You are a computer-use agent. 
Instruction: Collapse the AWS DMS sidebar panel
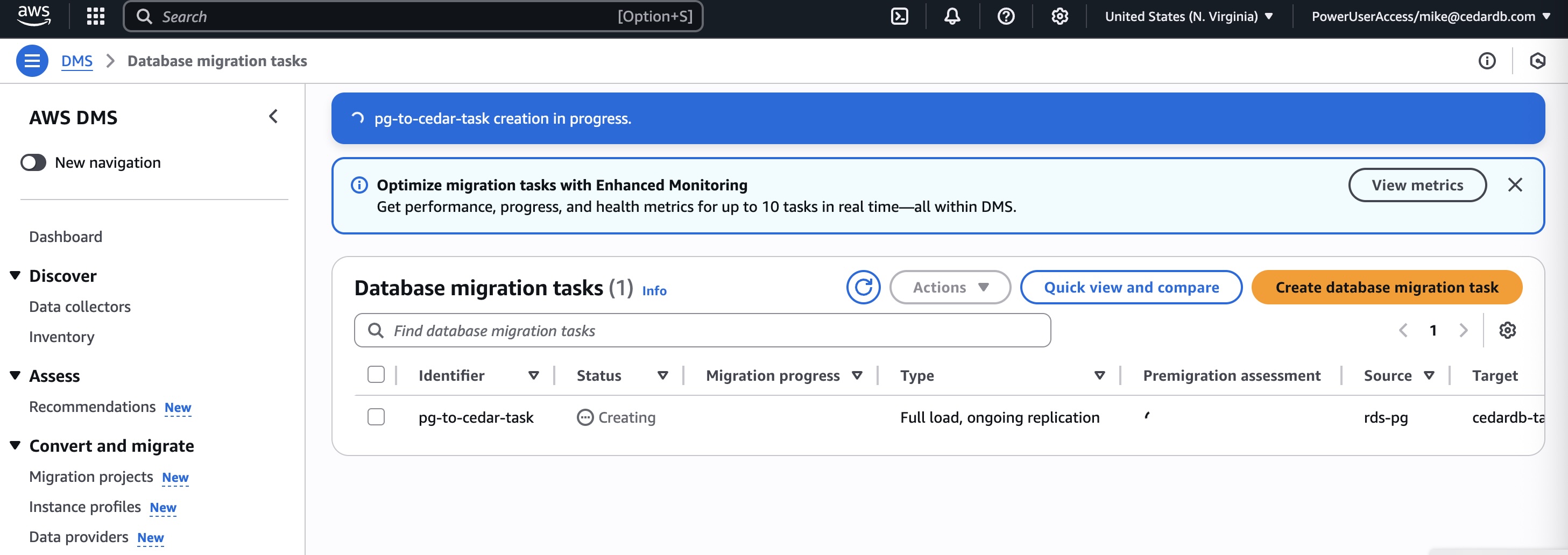pyautogui.click(x=273, y=116)
